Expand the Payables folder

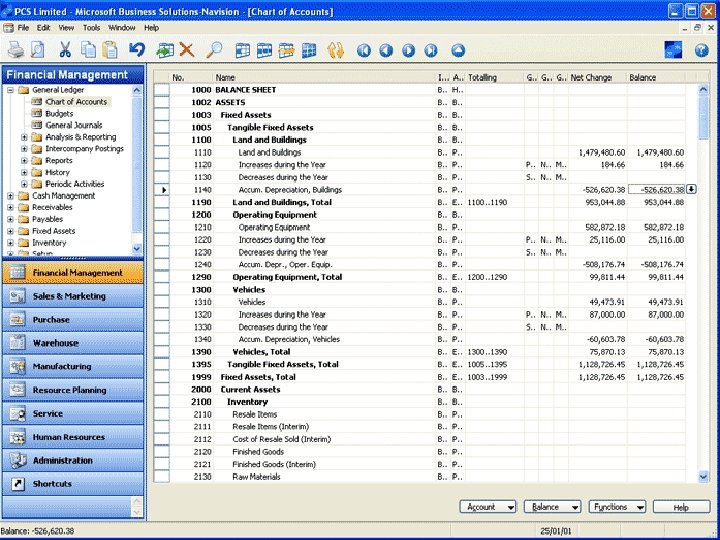11,219
